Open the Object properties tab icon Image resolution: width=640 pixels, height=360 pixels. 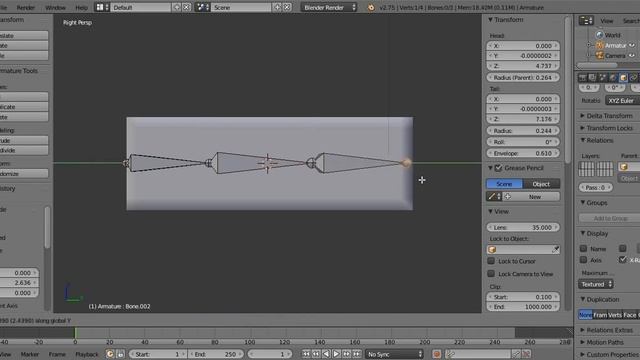(623, 78)
